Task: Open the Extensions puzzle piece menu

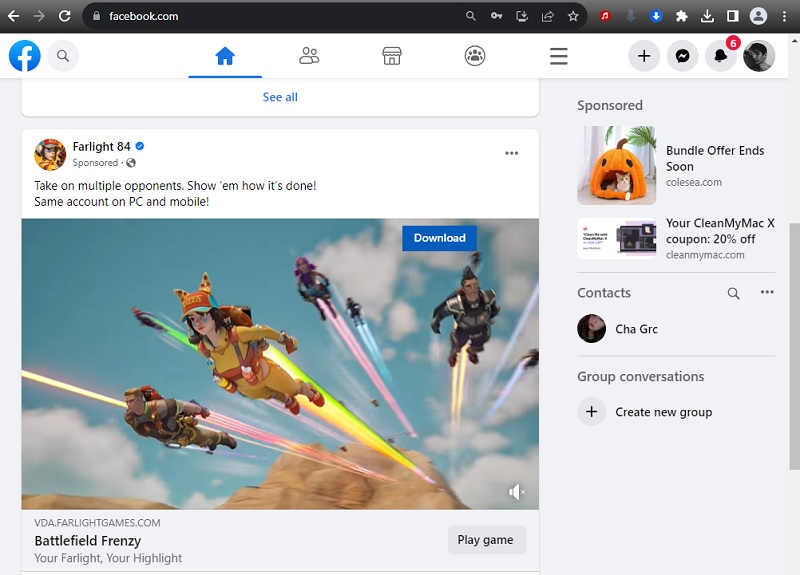Action: click(682, 16)
